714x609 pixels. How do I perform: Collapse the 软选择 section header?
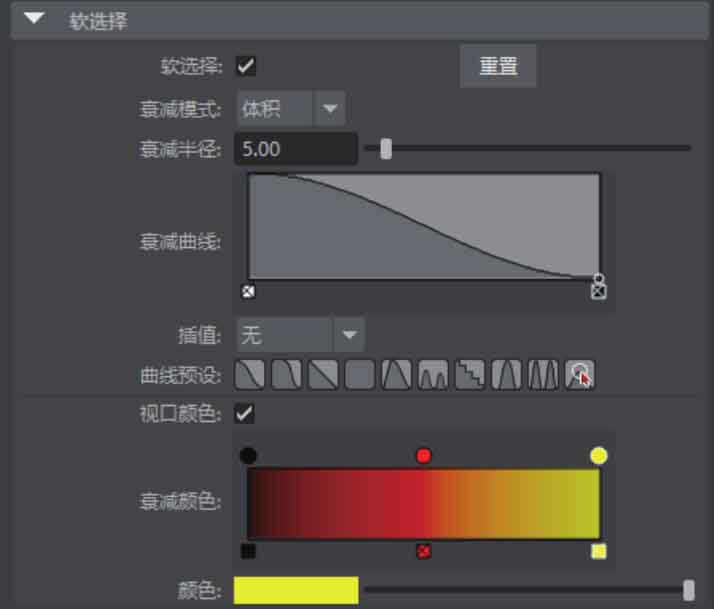(34, 19)
